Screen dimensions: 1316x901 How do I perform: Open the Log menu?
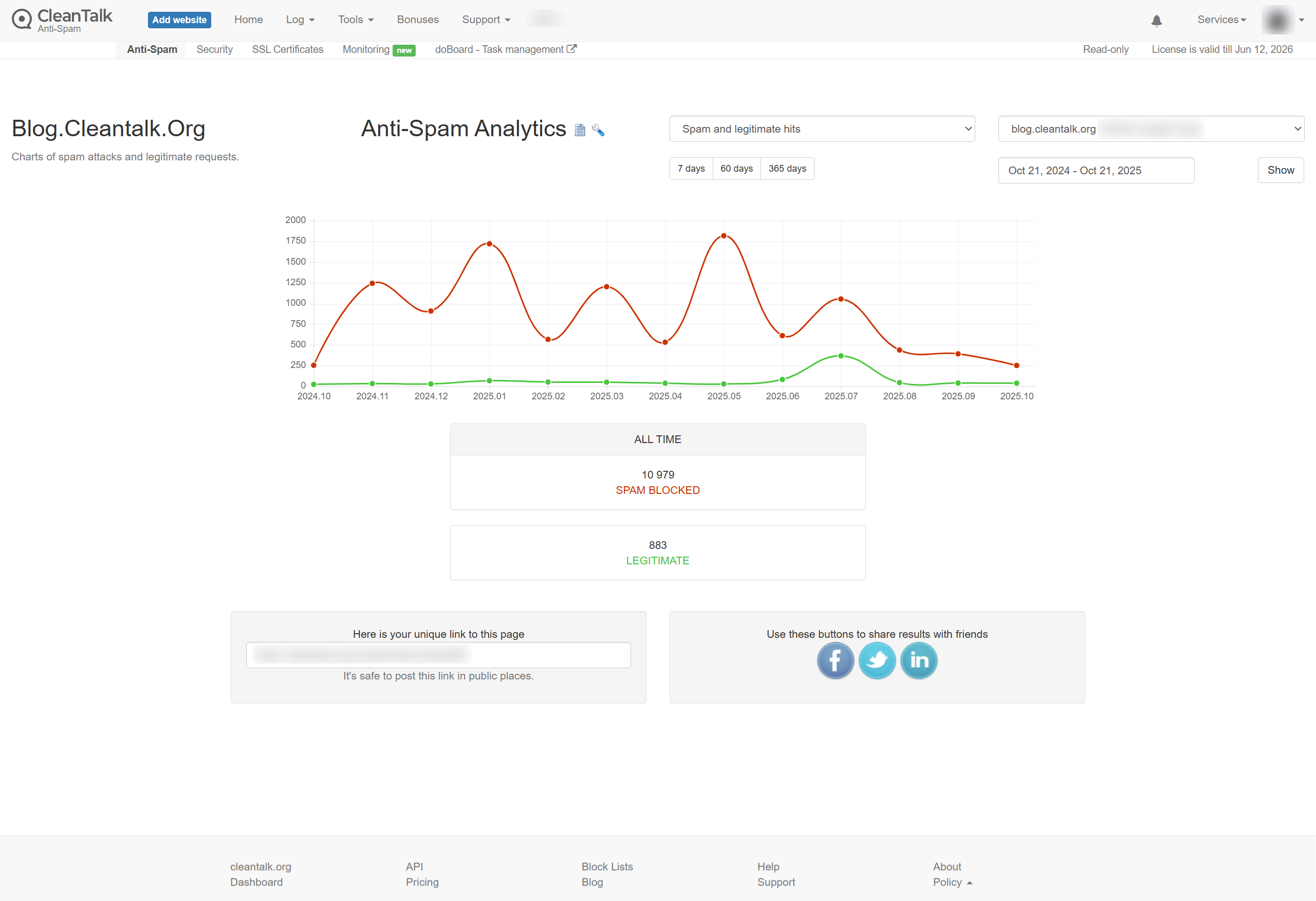300,20
